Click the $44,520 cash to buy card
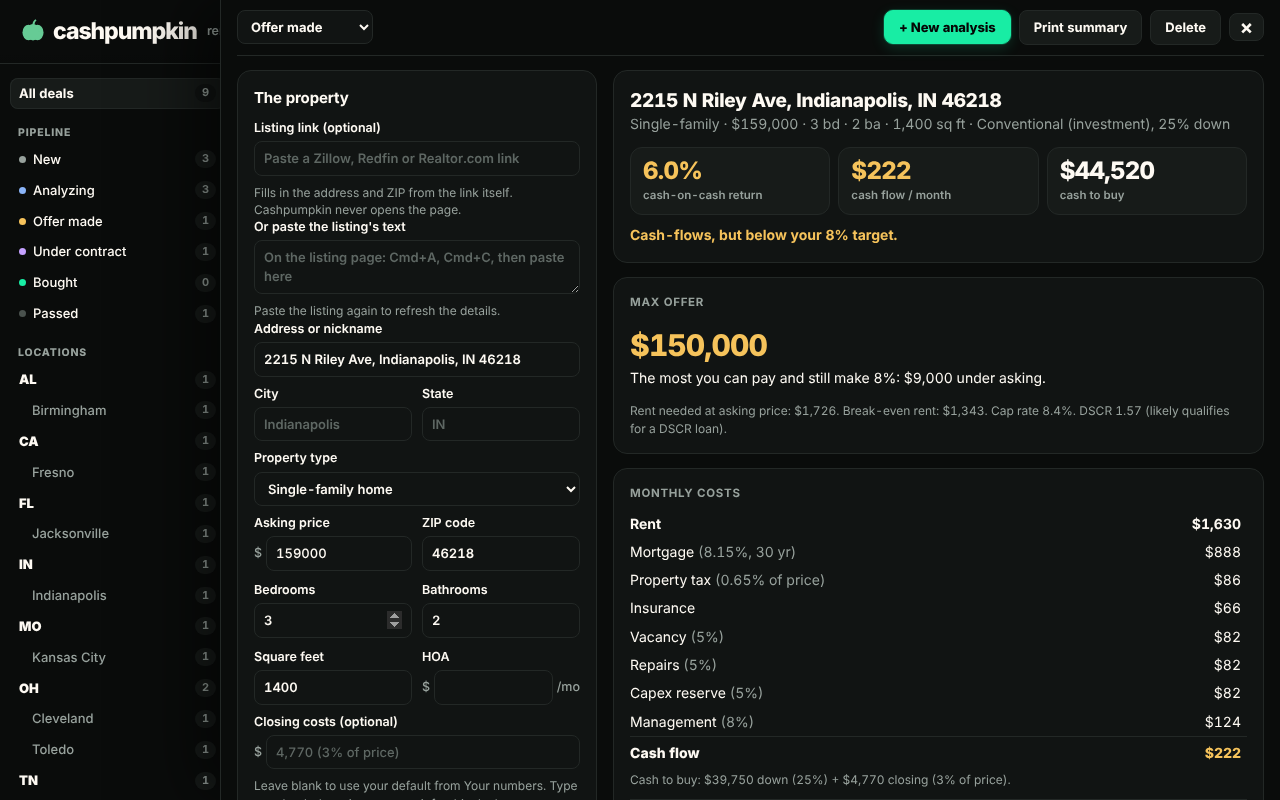The image size is (1280, 800). pyautogui.click(x=1147, y=181)
